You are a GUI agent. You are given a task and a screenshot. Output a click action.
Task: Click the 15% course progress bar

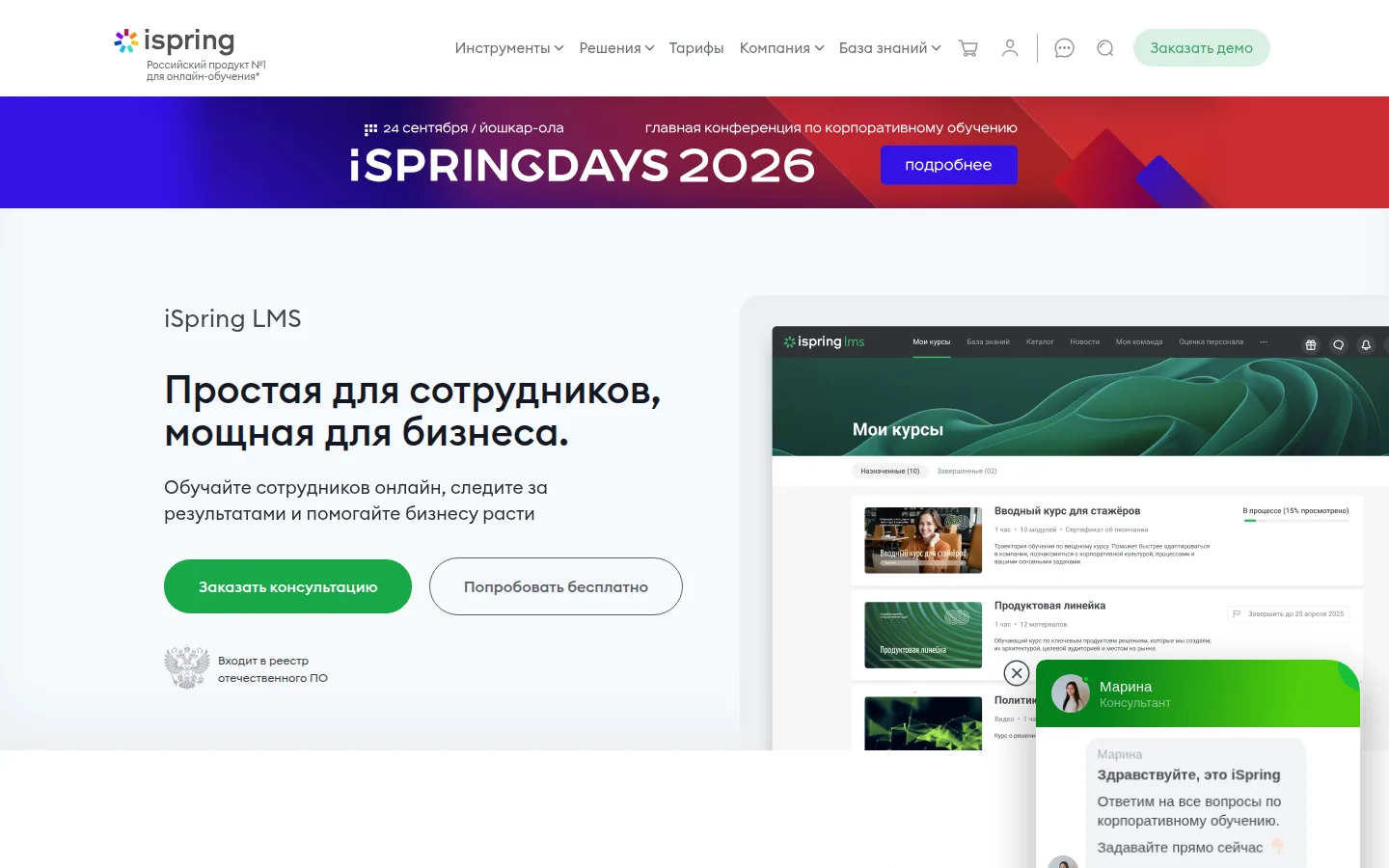click(x=1296, y=521)
